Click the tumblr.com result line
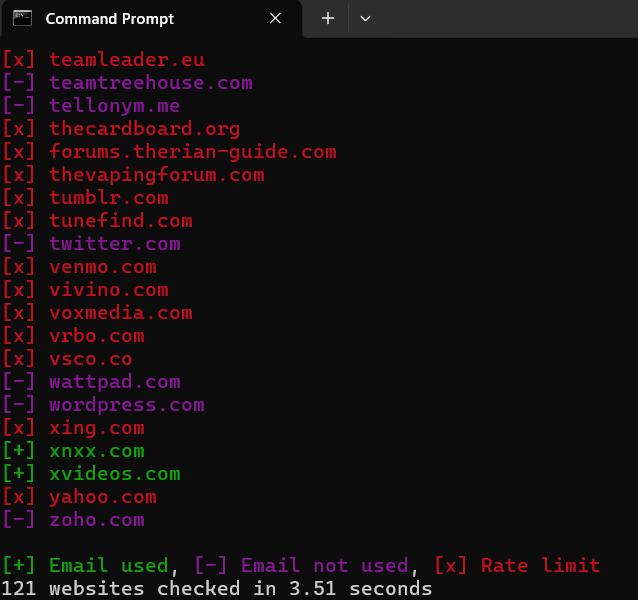Viewport: 638px width, 600px height. (x=85, y=198)
